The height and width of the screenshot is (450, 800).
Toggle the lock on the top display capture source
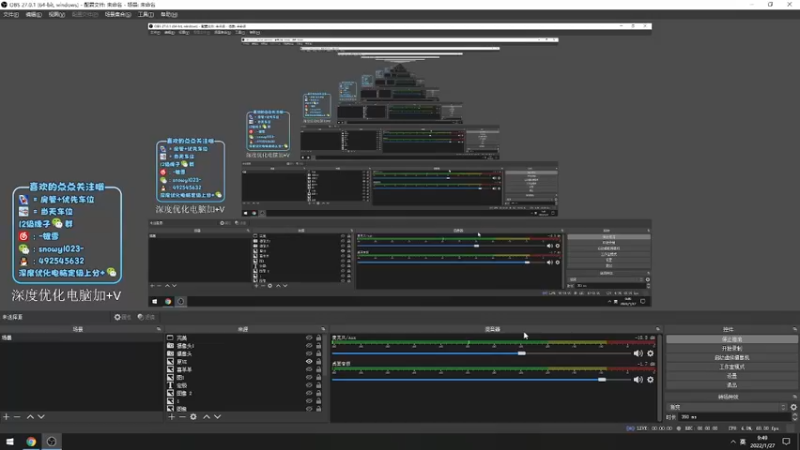tap(318, 338)
